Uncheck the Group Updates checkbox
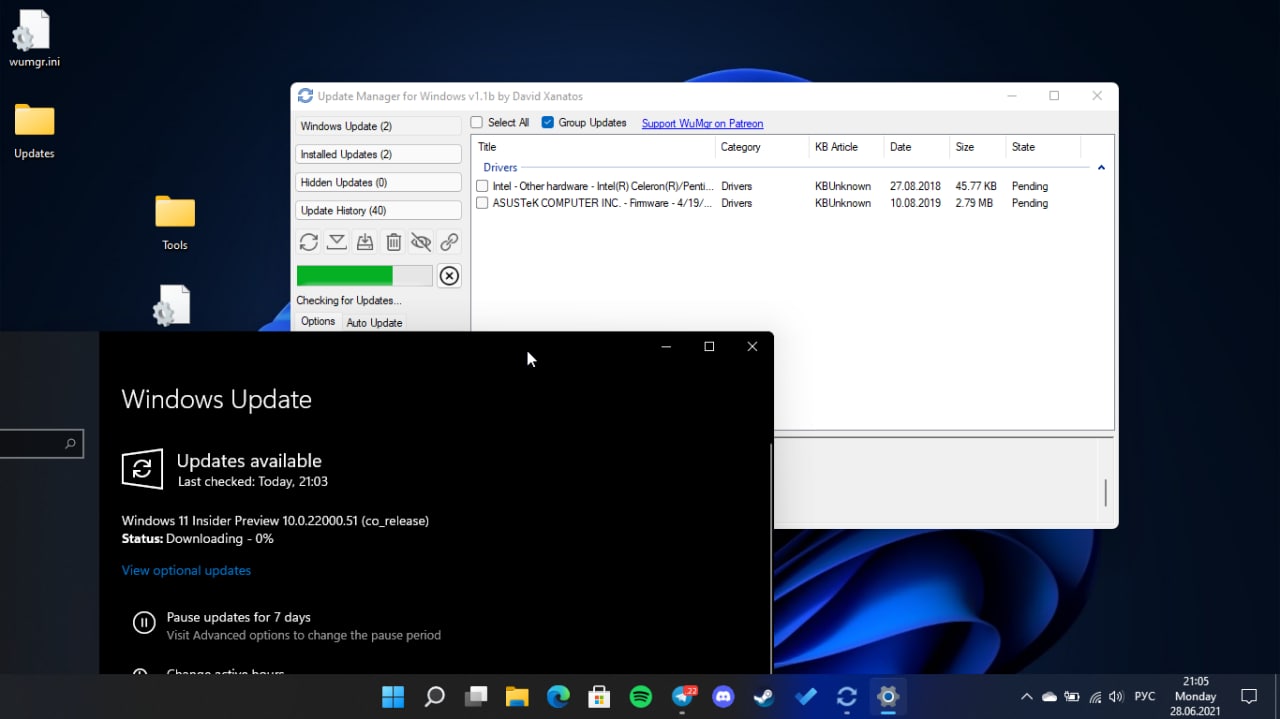The height and width of the screenshot is (719, 1280). [548, 123]
